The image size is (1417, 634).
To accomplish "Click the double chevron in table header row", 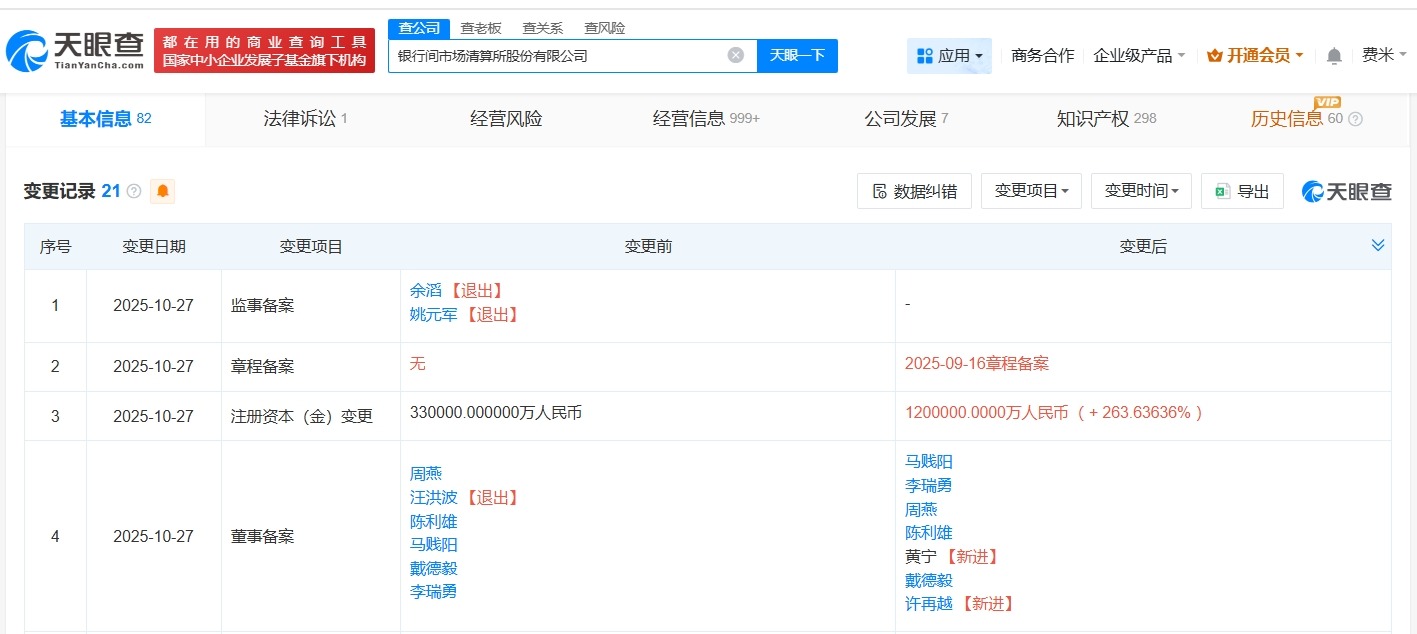I will point(1378,244).
